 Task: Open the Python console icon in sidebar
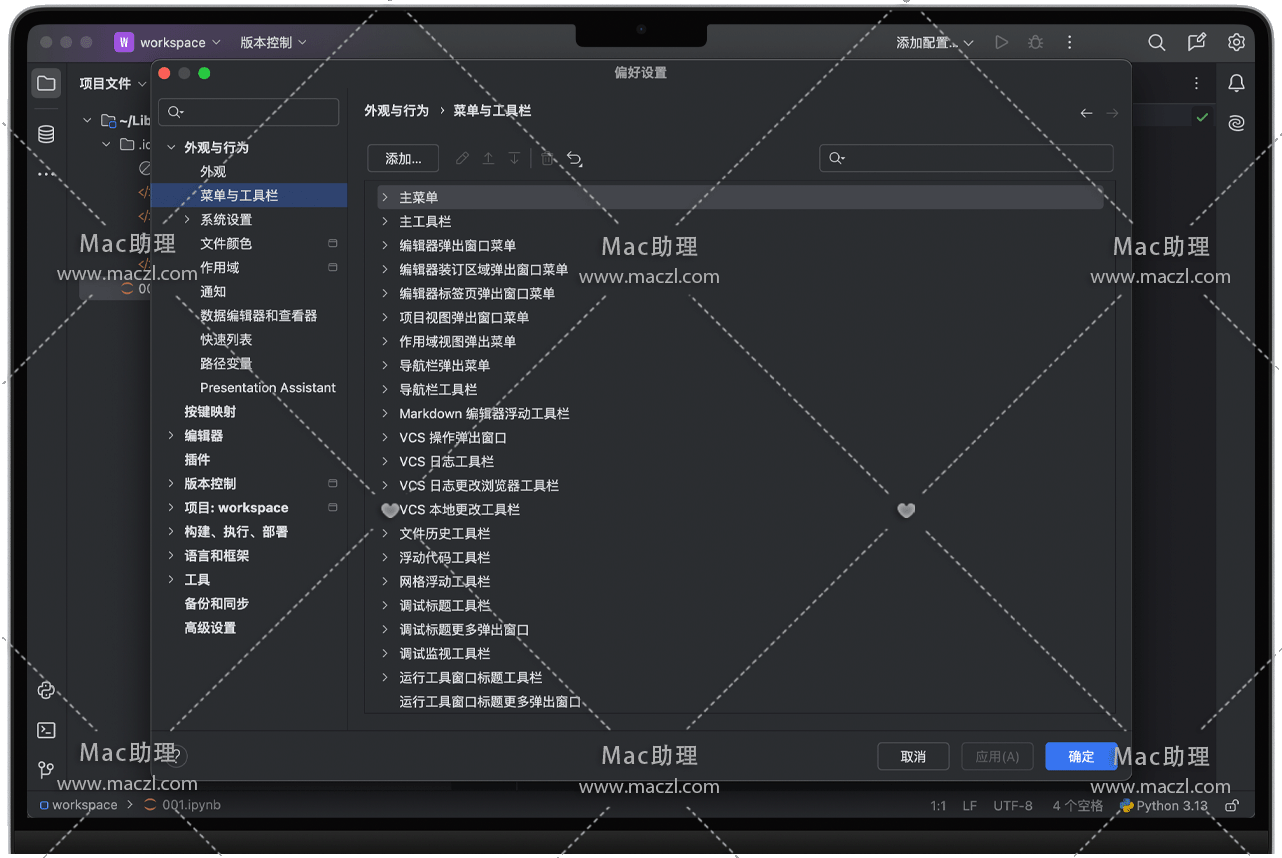coord(46,690)
